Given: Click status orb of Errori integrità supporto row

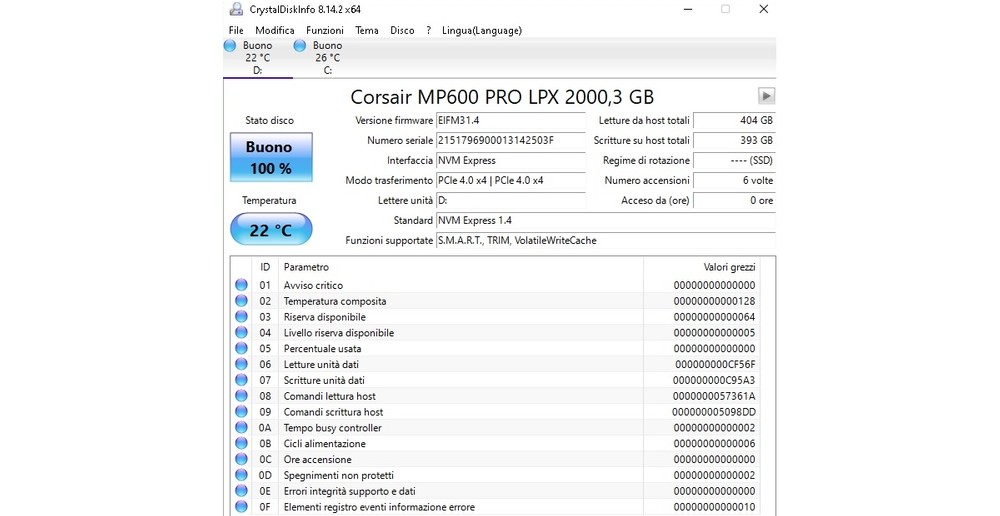Looking at the screenshot, I should pyautogui.click(x=241, y=491).
